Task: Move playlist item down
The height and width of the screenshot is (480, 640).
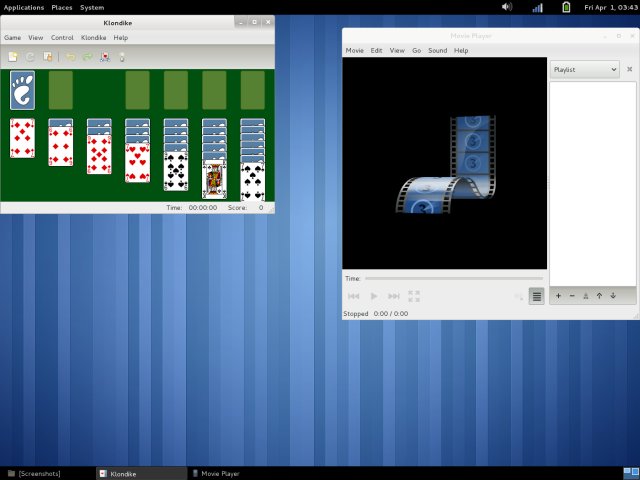Action: (613, 296)
